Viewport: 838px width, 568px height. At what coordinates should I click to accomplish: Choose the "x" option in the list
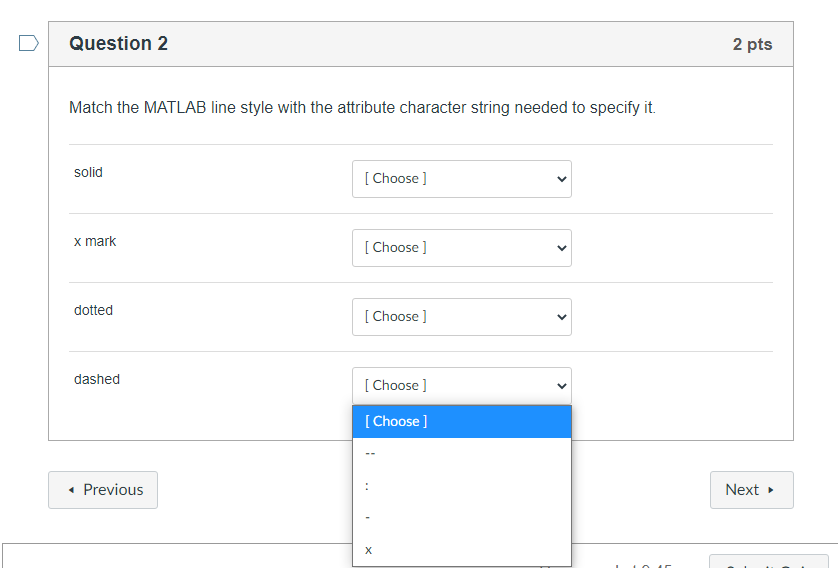pos(461,550)
